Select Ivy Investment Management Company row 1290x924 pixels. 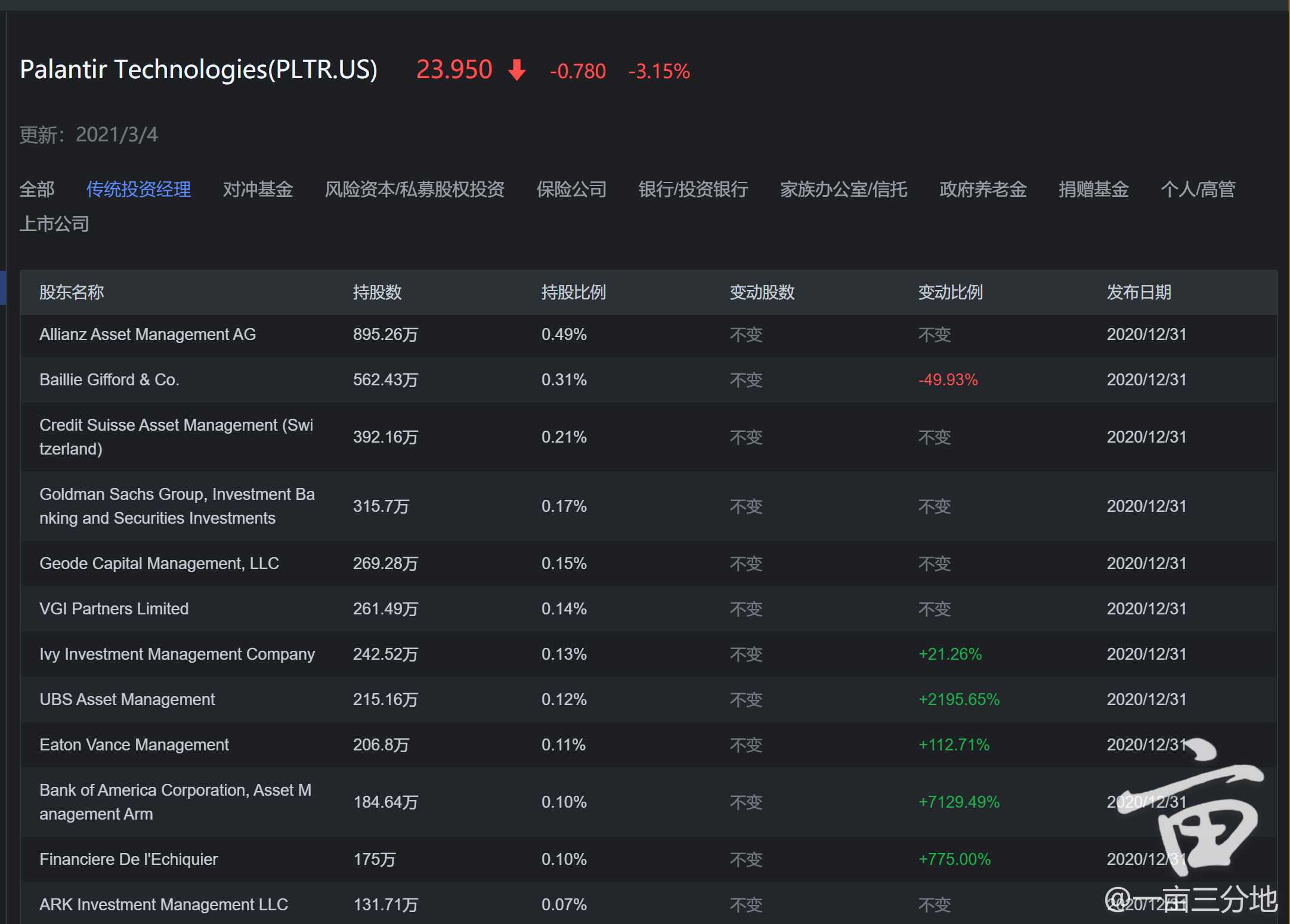tap(649, 654)
